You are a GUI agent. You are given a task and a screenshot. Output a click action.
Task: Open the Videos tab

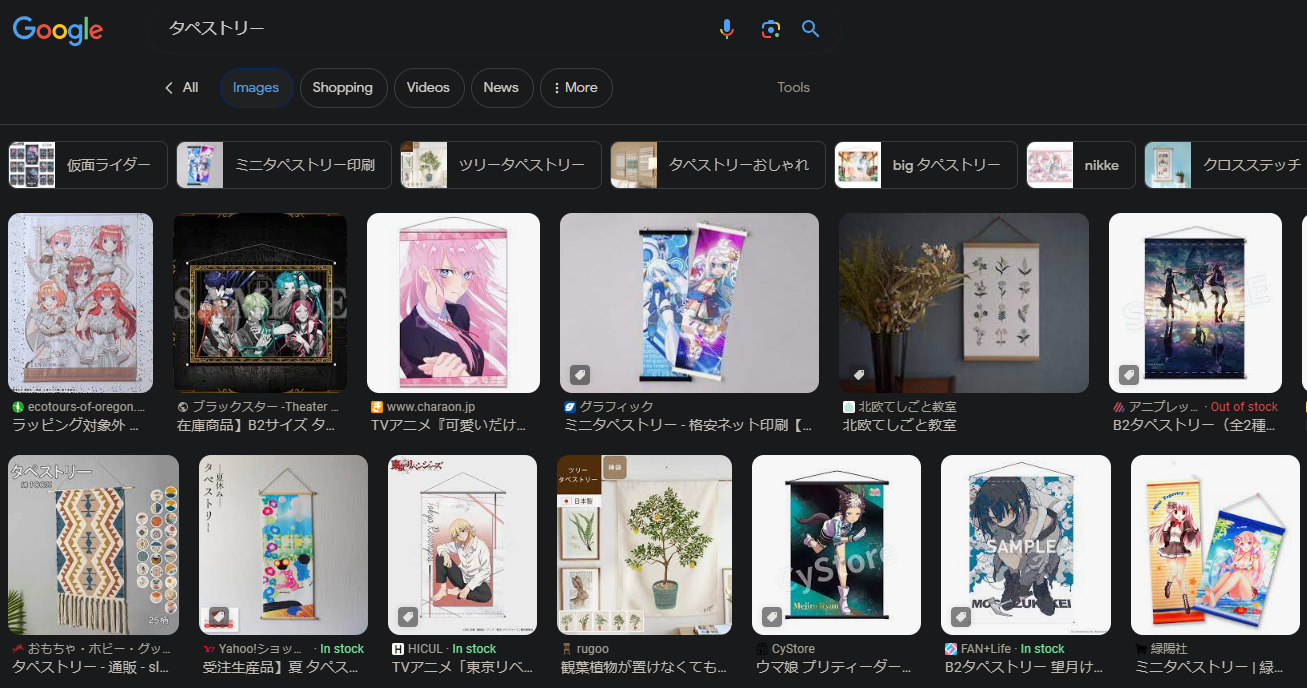pyautogui.click(x=429, y=88)
